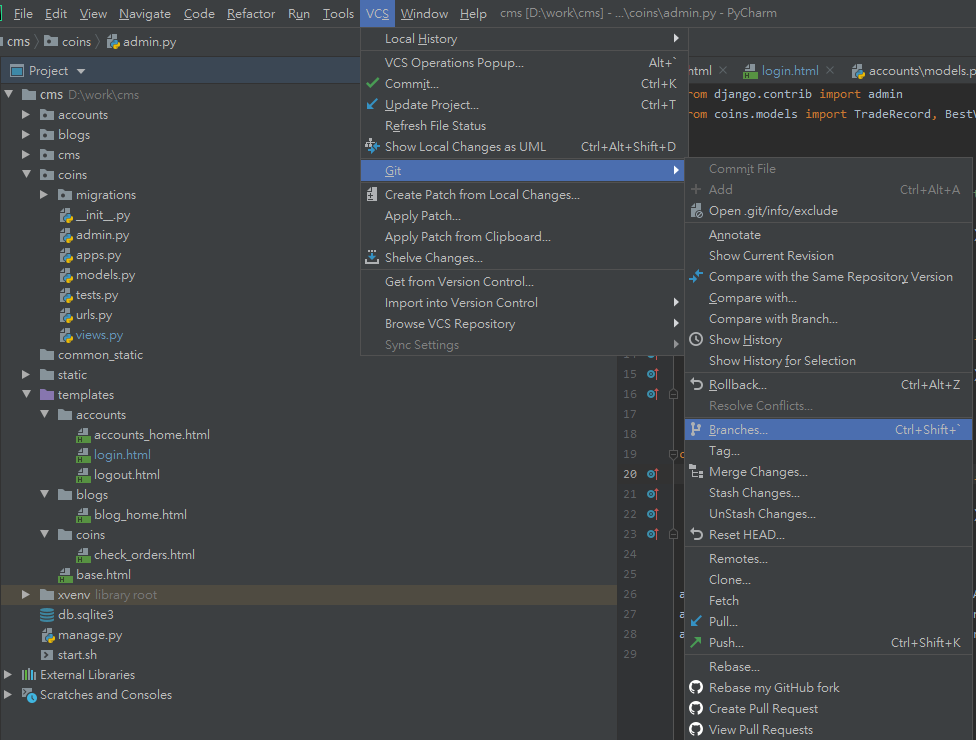This screenshot has width=976, height=740.
Task: Choose Tag... in the Git submenu
Action: tap(828, 451)
